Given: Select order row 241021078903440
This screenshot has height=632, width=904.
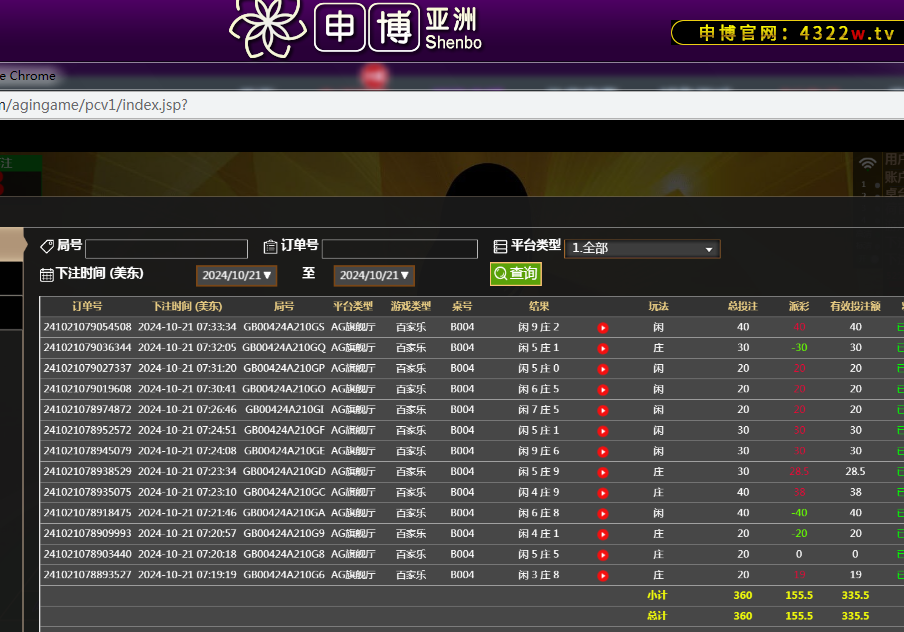Looking at the screenshot, I should tap(87, 555).
